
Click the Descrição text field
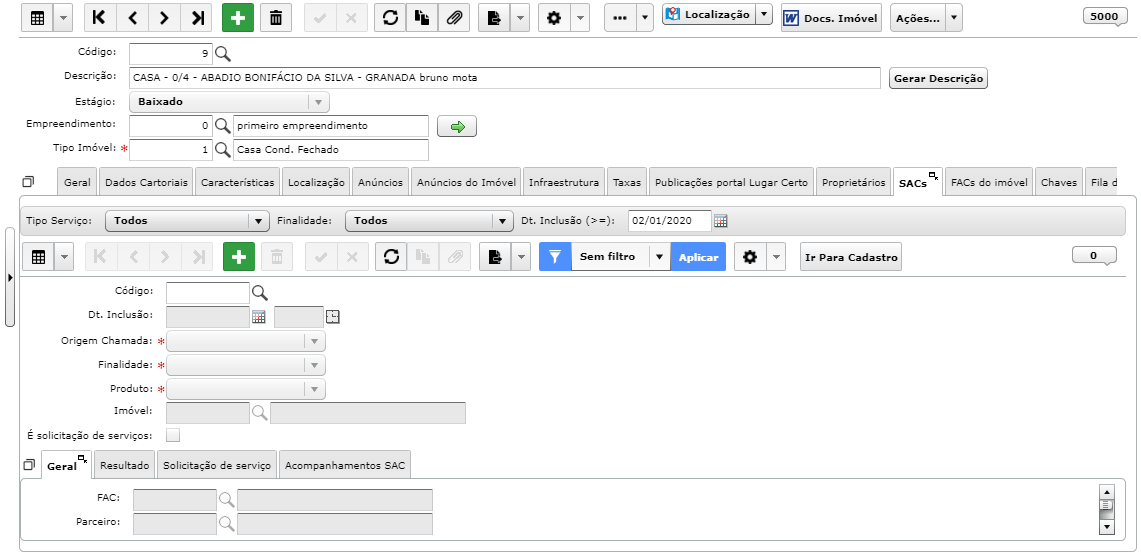[x=505, y=78]
